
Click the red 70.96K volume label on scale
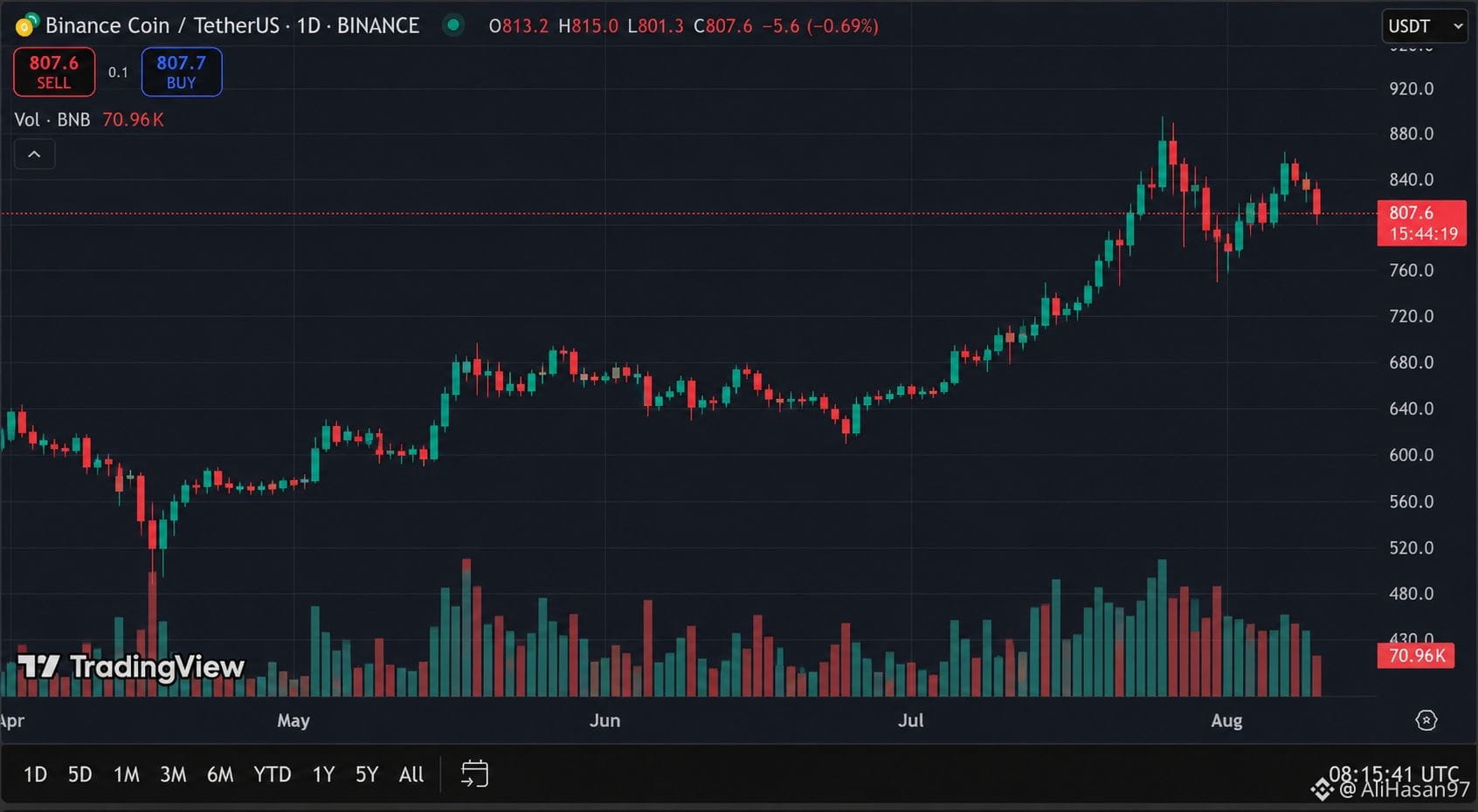pyautogui.click(x=1416, y=655)
